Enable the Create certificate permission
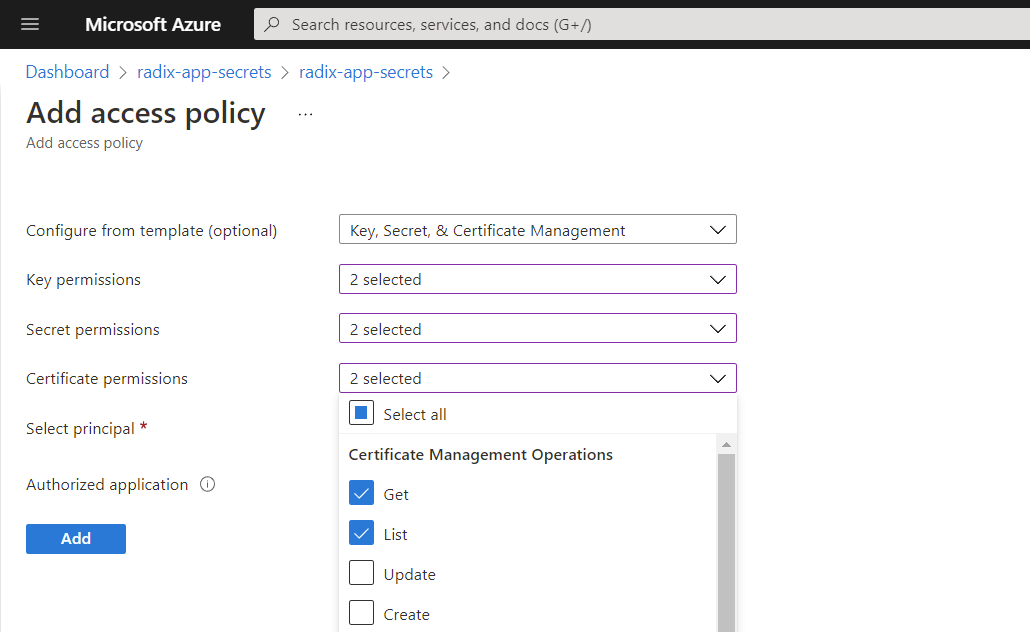Image resolution: width=1030 pixels, height=632 pixels. pyautogui.click(x=361, y=613)
